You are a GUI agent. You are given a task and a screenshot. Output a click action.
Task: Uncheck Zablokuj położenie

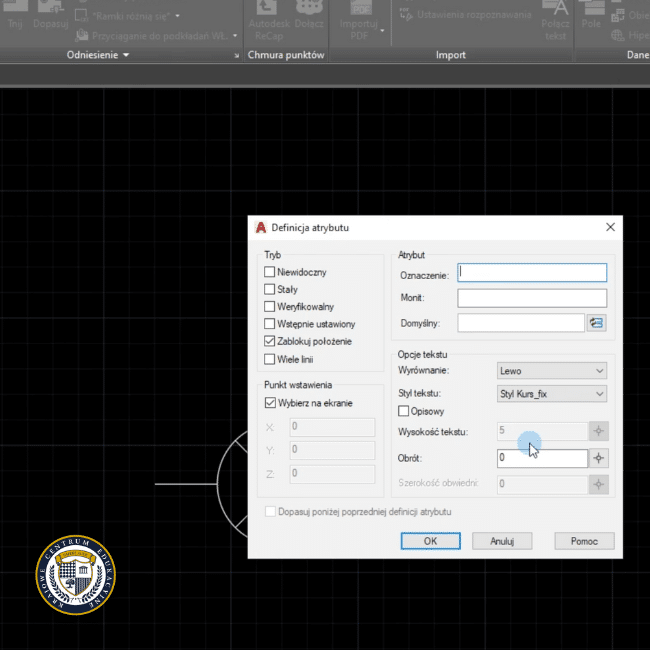point(269,341)
